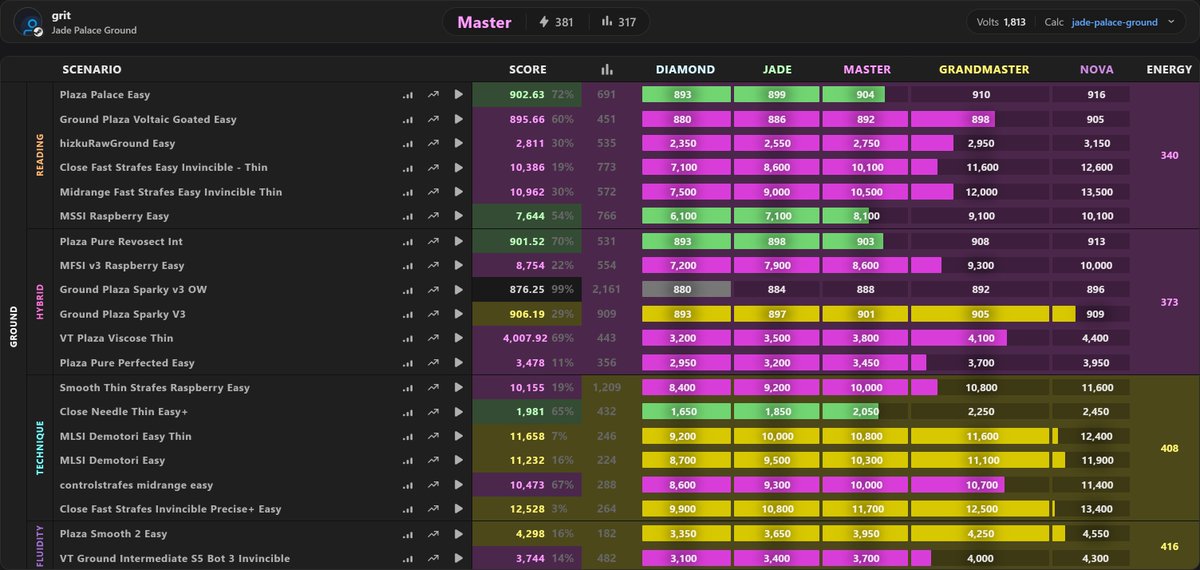Play Plaza Pure Perfected Easy
Screen dimensions: 1200x570
pos(459,362)
